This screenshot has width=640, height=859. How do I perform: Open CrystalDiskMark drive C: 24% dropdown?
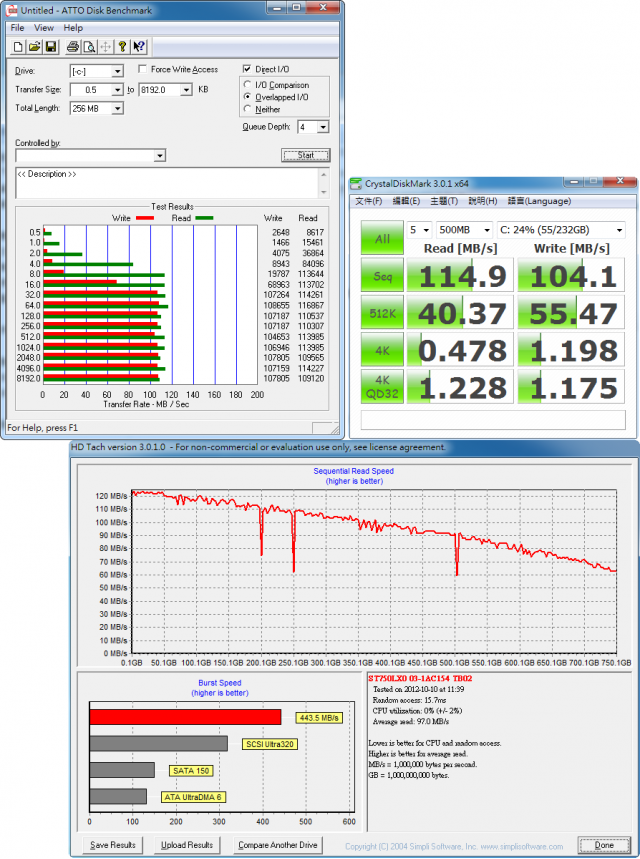pyautogui.click(x=561, y=230)
